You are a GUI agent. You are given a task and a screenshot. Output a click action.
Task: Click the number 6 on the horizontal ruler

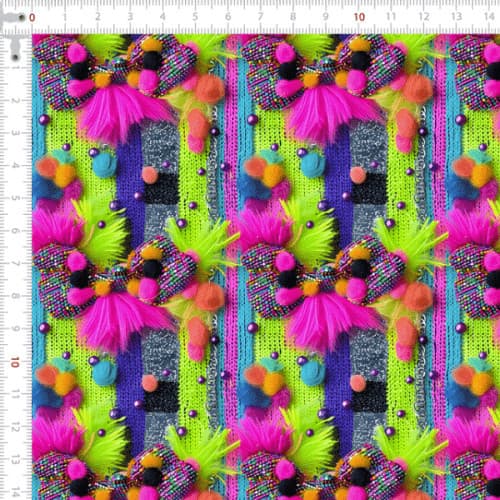click(x=228, y=17)
